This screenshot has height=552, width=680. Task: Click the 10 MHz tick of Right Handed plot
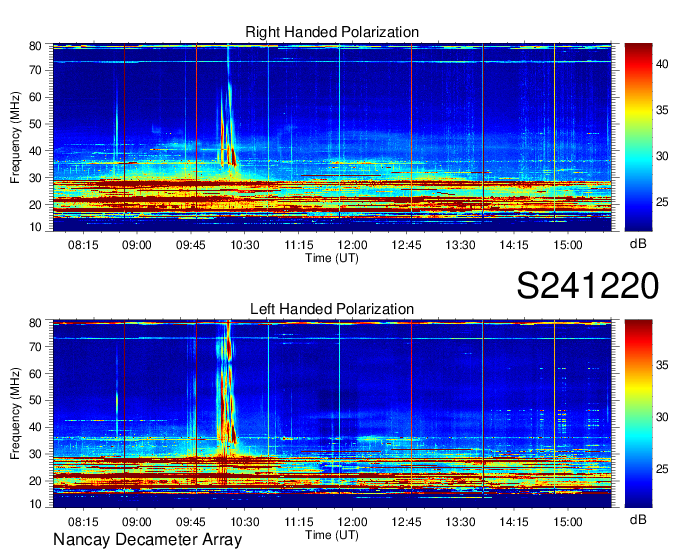click(x=36, y=227)
